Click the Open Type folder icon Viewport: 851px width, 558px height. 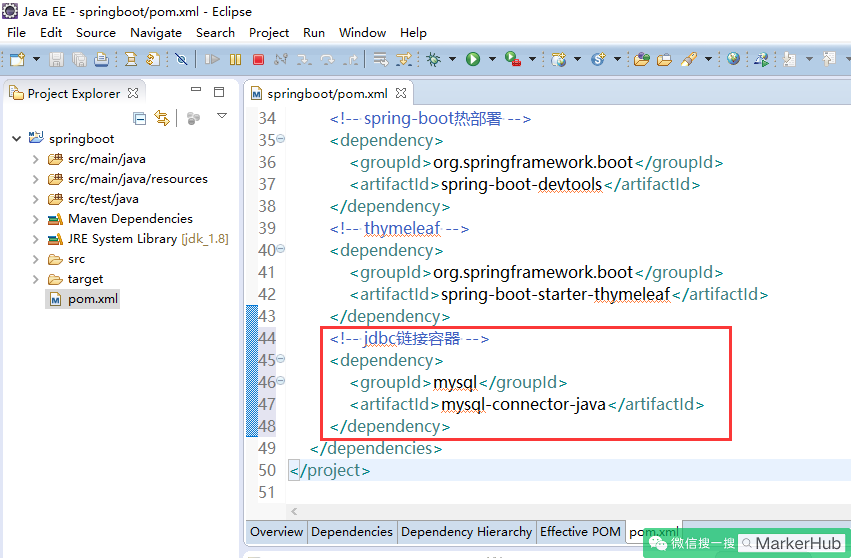click(x=642, y=59)
